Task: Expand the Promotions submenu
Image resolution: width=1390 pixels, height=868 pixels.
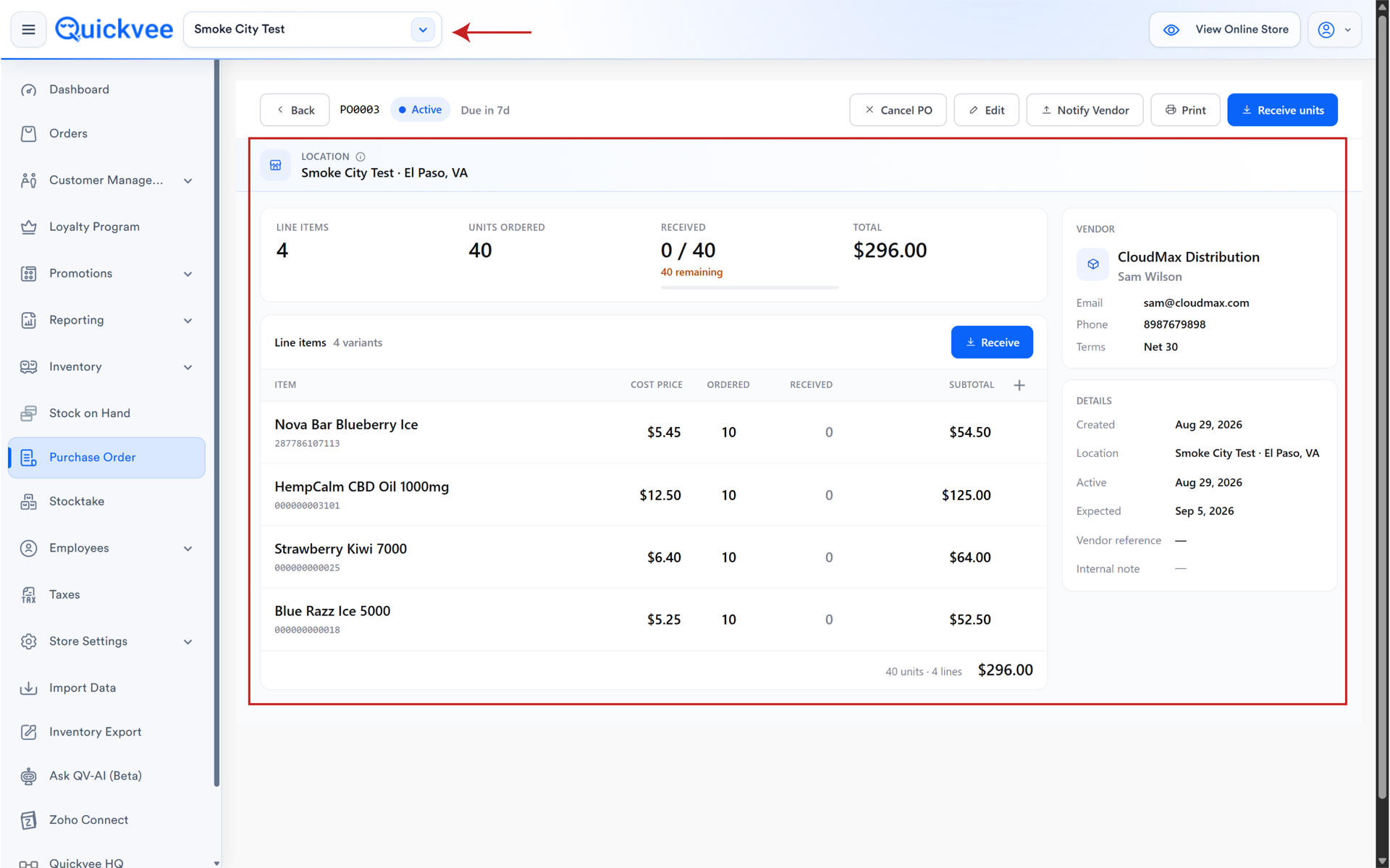Action: 188,274
